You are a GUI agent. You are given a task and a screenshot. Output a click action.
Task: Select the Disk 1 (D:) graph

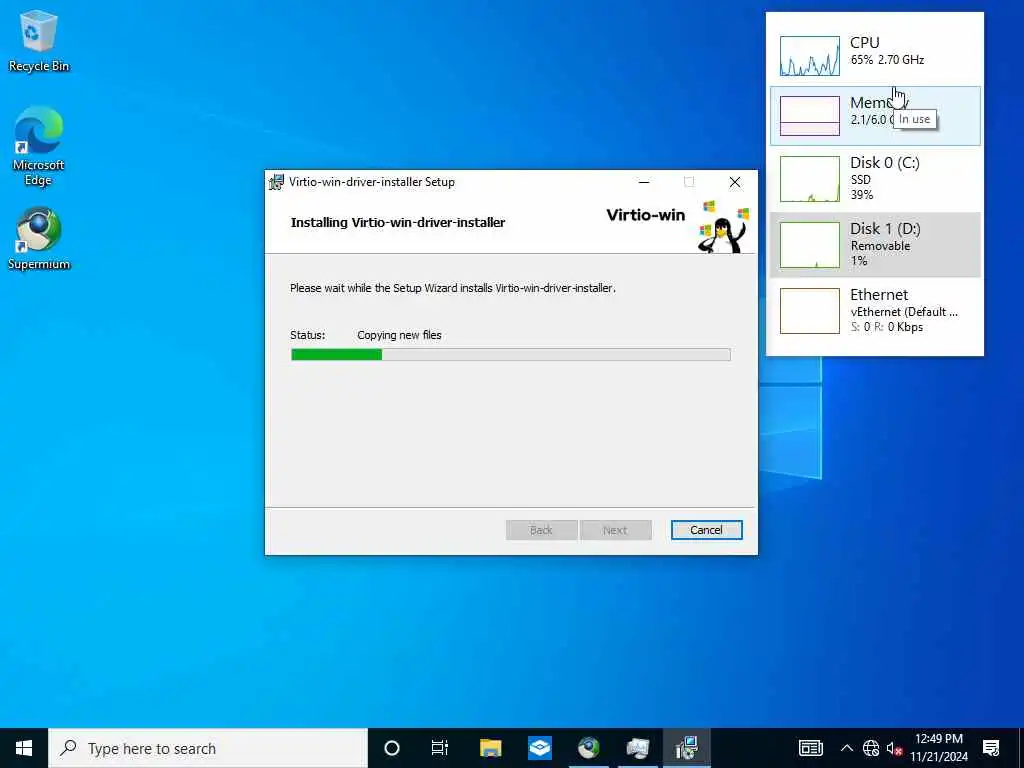[x=810, y=245]
